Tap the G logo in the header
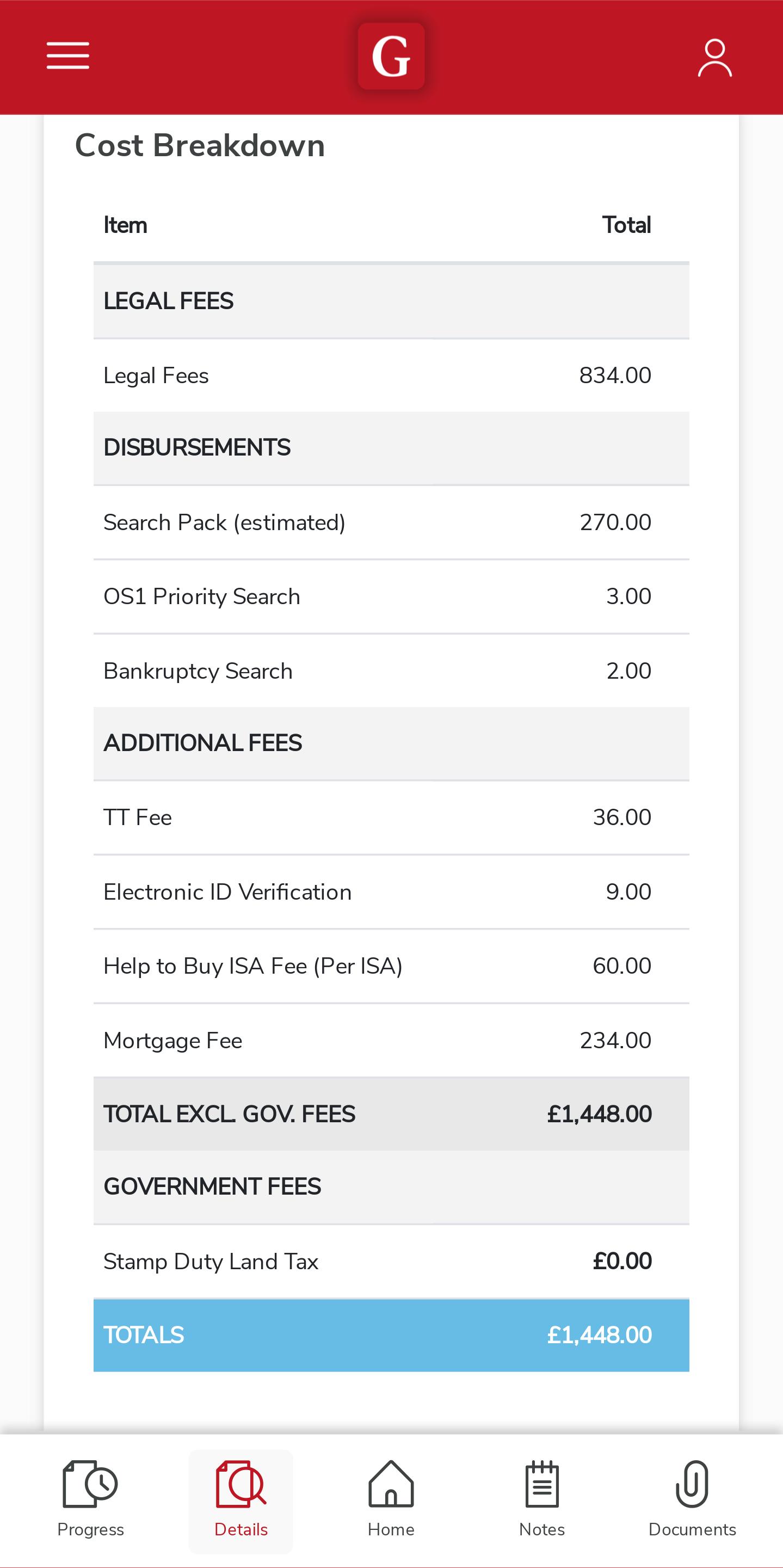Image resolution: width=783 pixels, height=1568 pixels. 391,57
